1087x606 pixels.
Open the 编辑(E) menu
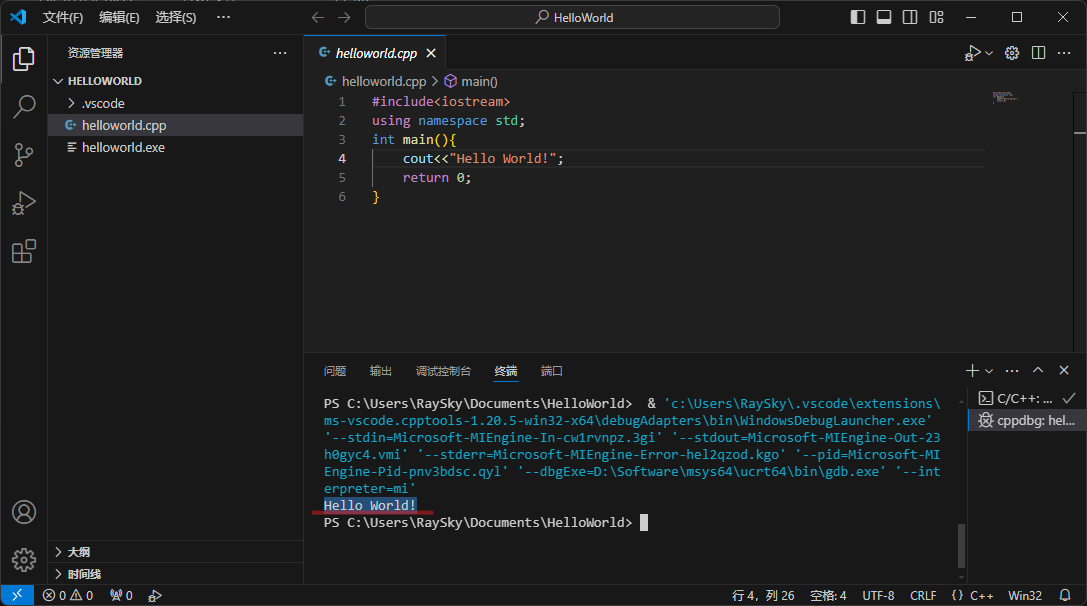pos(119,17)
